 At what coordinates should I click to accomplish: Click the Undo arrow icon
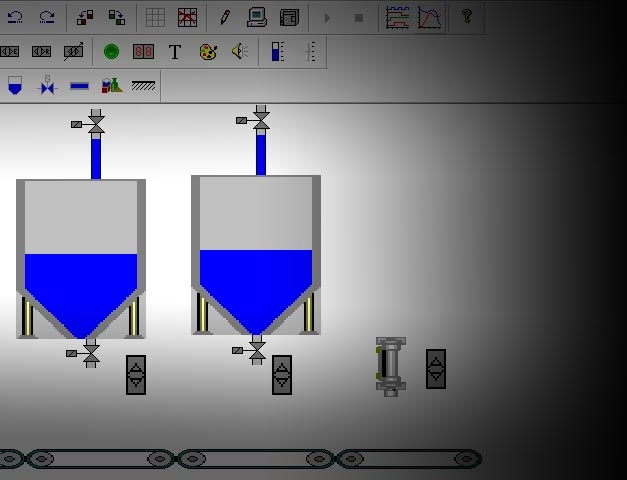tap(15, 17)
